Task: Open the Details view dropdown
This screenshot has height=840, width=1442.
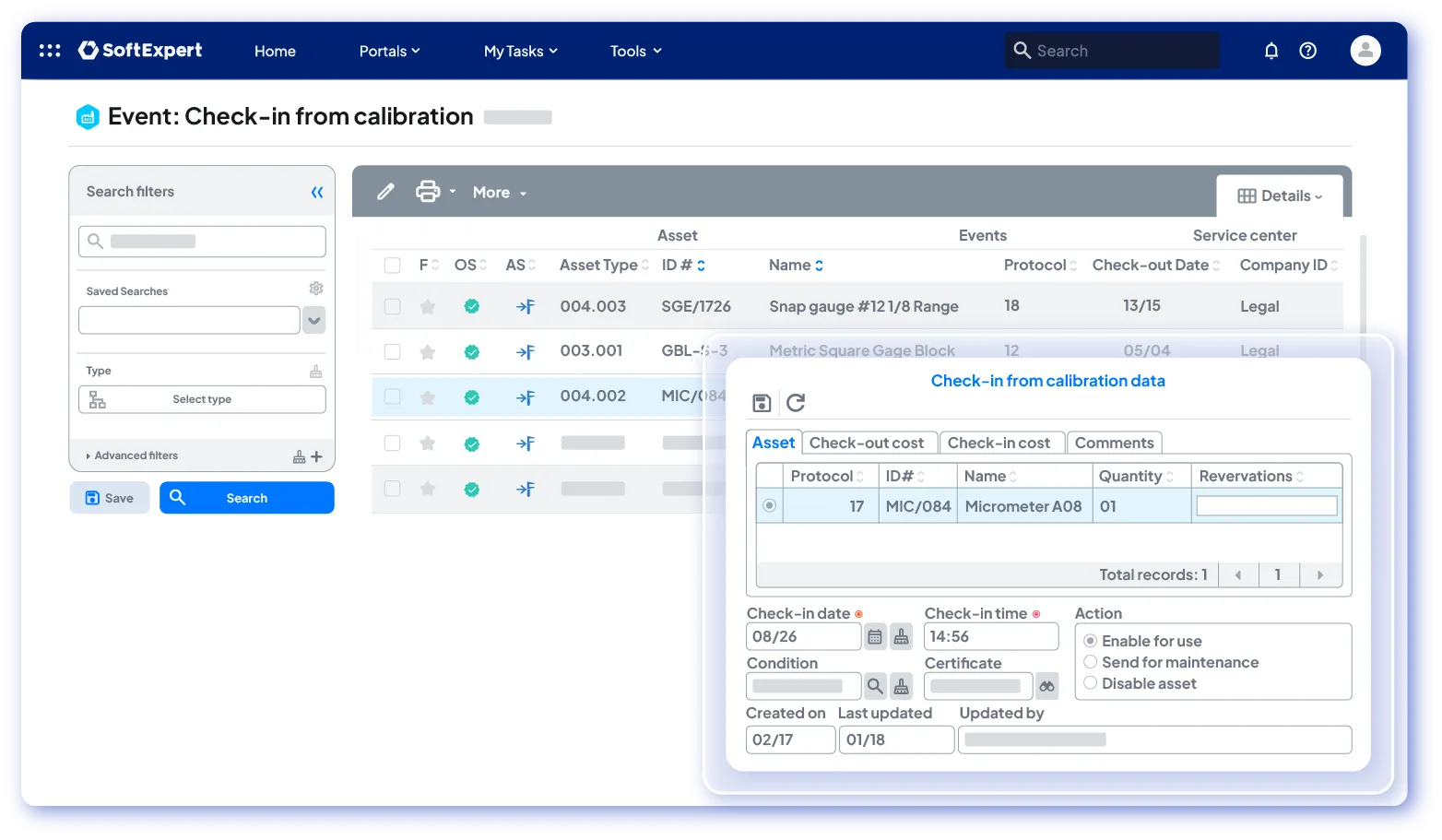Action: (x=1280, y=195)
